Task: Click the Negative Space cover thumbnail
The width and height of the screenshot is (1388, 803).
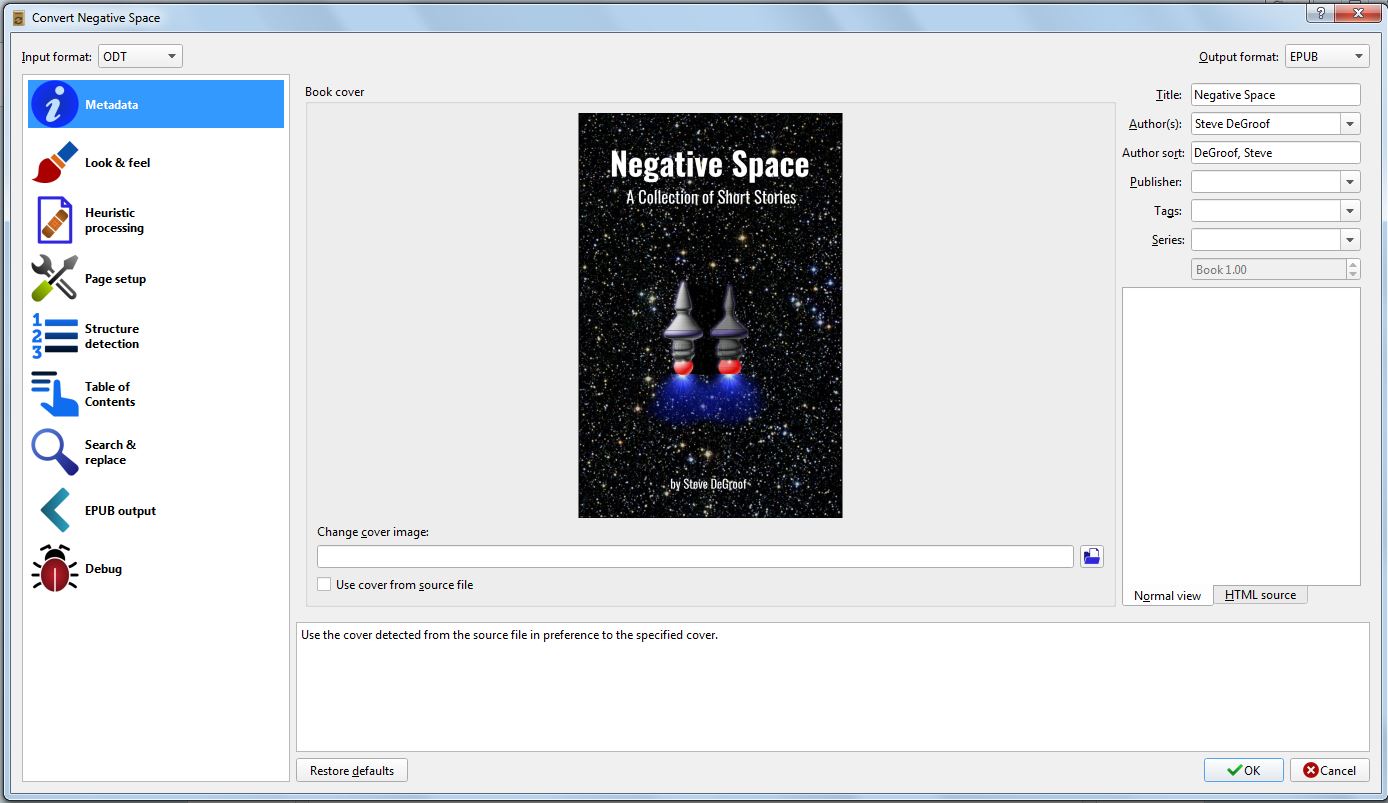Action: click(x=710, y=314)
